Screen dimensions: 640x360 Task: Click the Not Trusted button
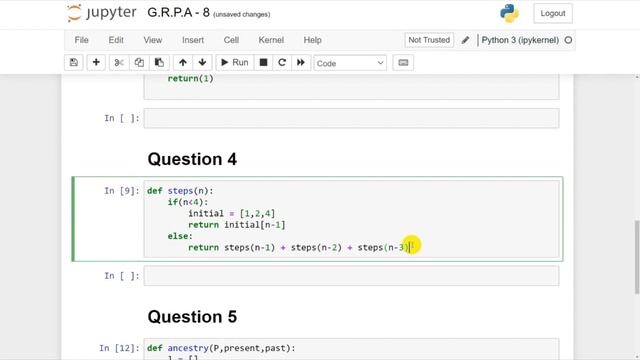tap(429, 40)
